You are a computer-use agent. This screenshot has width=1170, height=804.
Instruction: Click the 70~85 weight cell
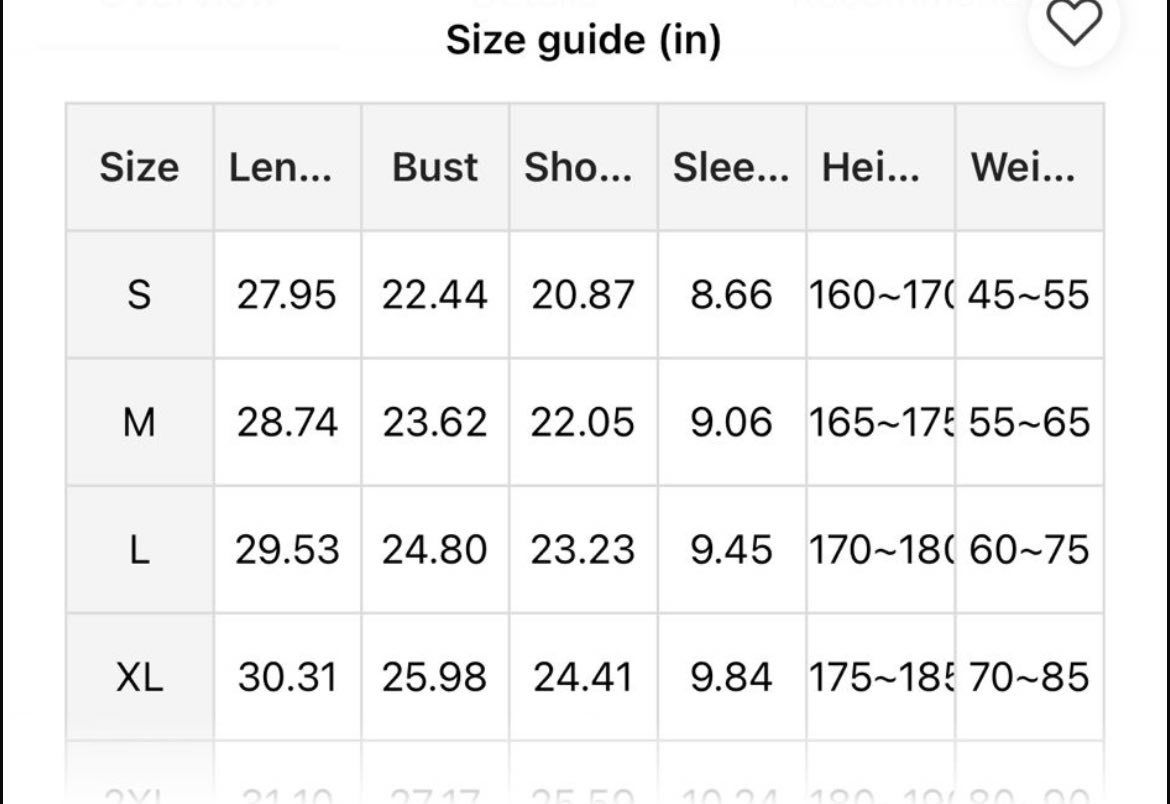[x=1029, y=678]
